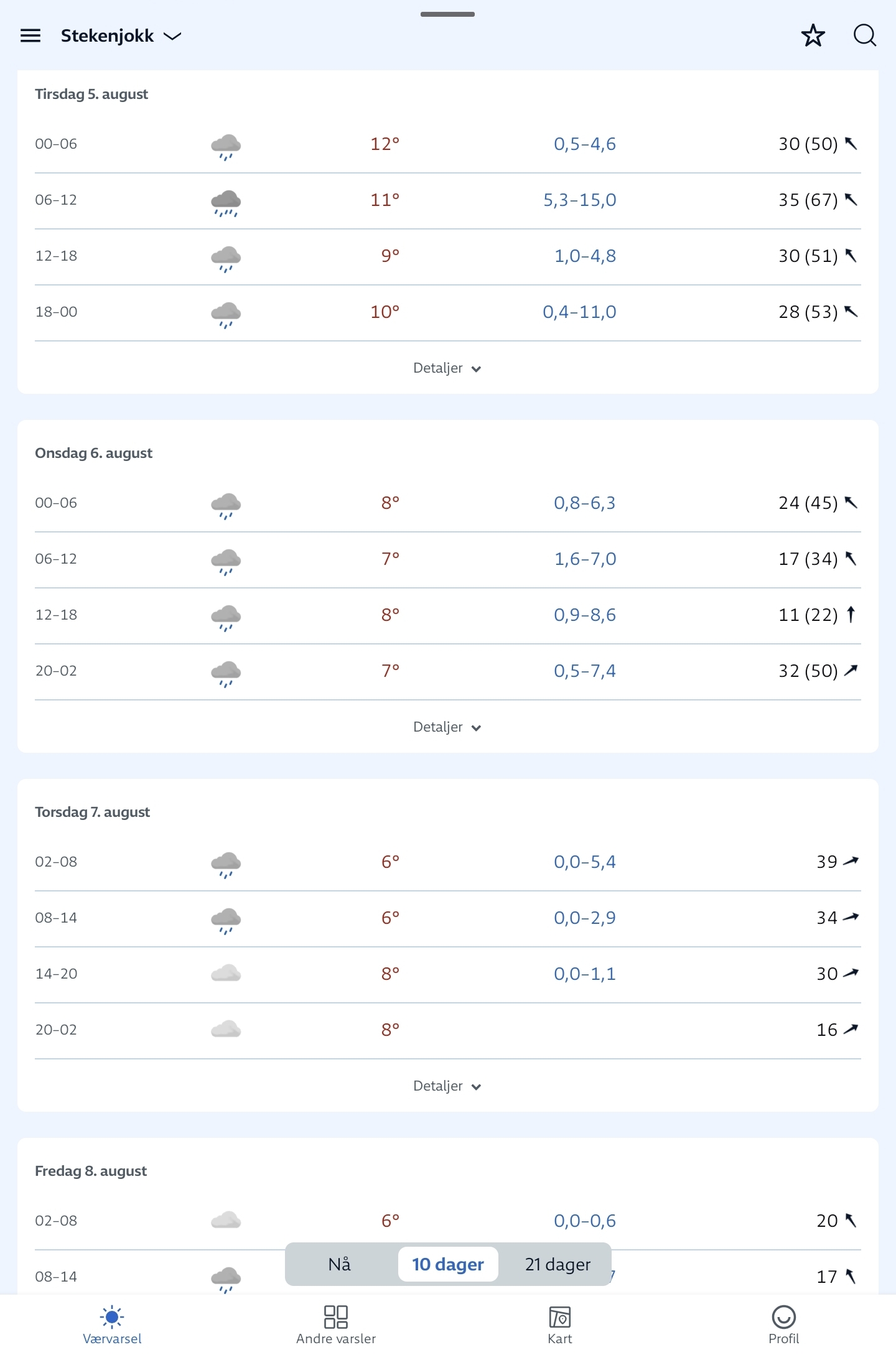Open Torsdag 14-20 cloudy forecast row
This screenshot has width=896, height=1355.
click(x=447, y=974)
